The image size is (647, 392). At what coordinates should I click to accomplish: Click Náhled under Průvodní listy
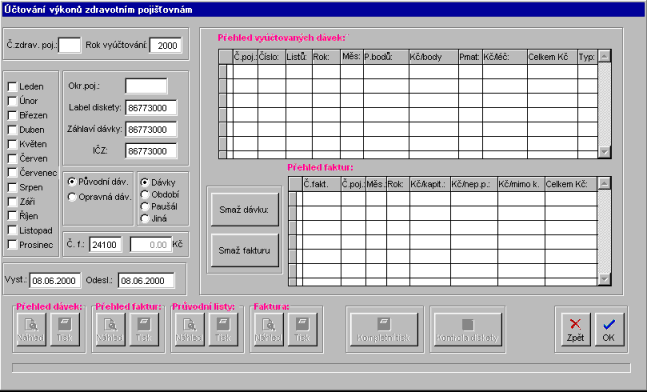click(189, 329)
